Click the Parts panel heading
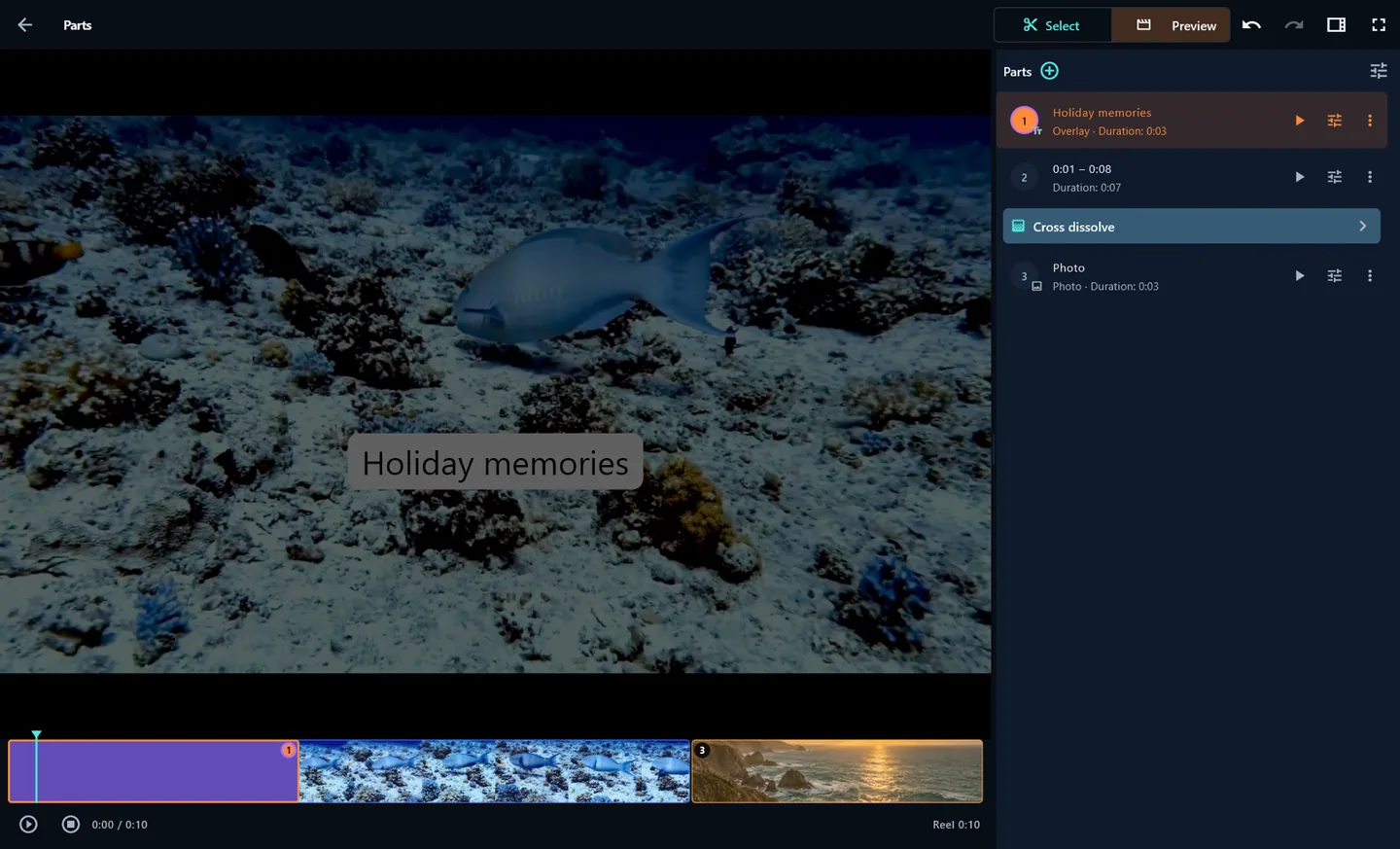The width and height of the screenshot is (1400, 849). (1017, 72)
